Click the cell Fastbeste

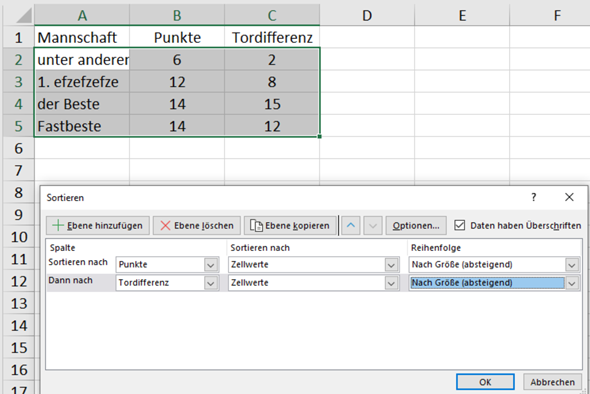tap(82, 126)
